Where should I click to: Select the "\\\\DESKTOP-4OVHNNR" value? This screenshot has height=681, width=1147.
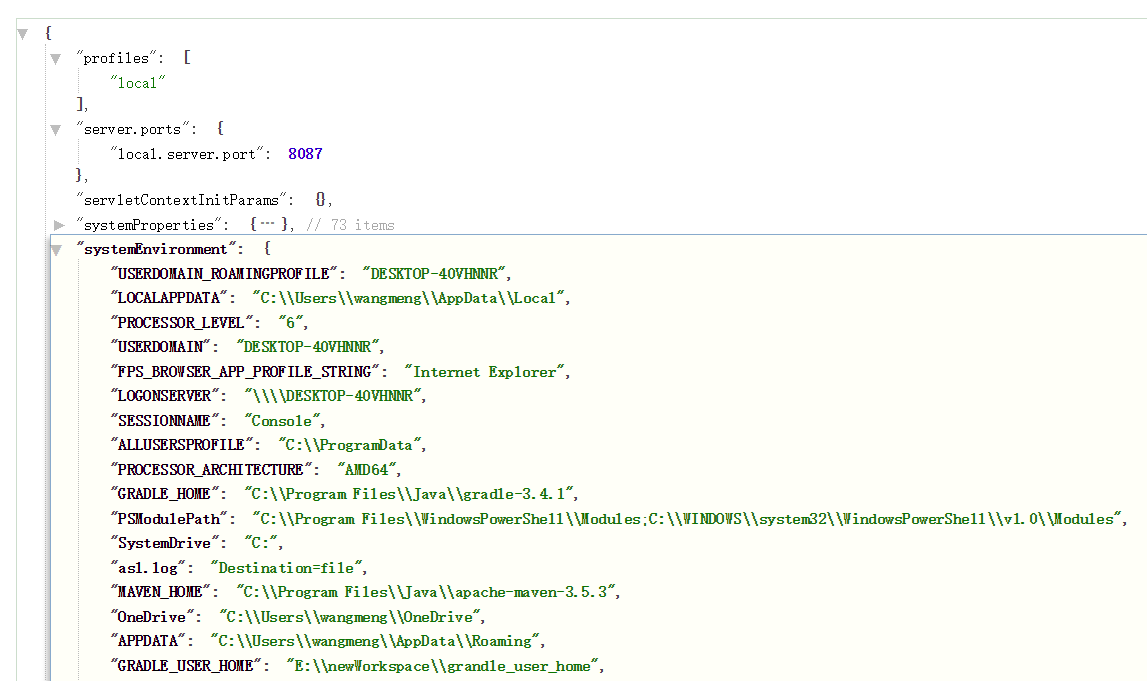coord(332,396)
